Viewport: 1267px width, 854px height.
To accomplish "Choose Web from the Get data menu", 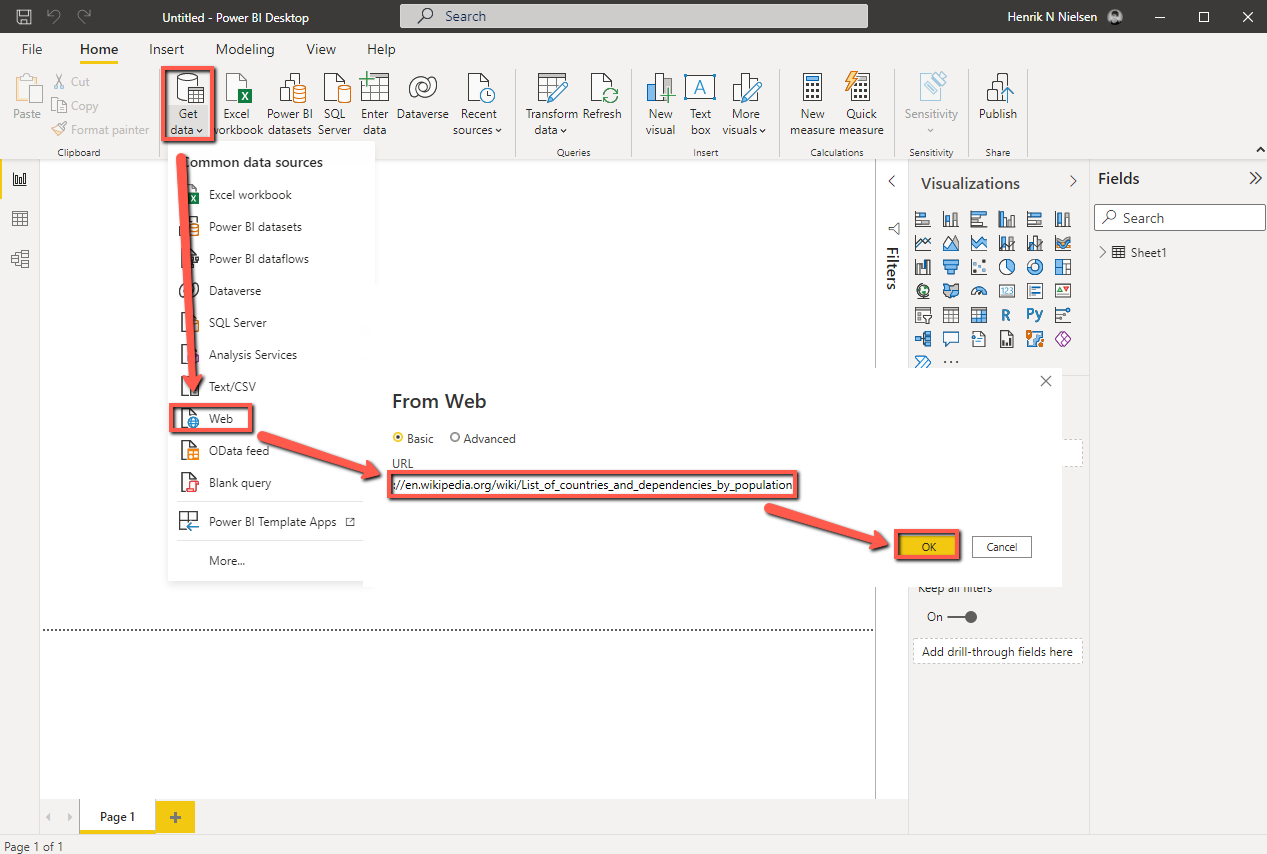I will 211,419.
